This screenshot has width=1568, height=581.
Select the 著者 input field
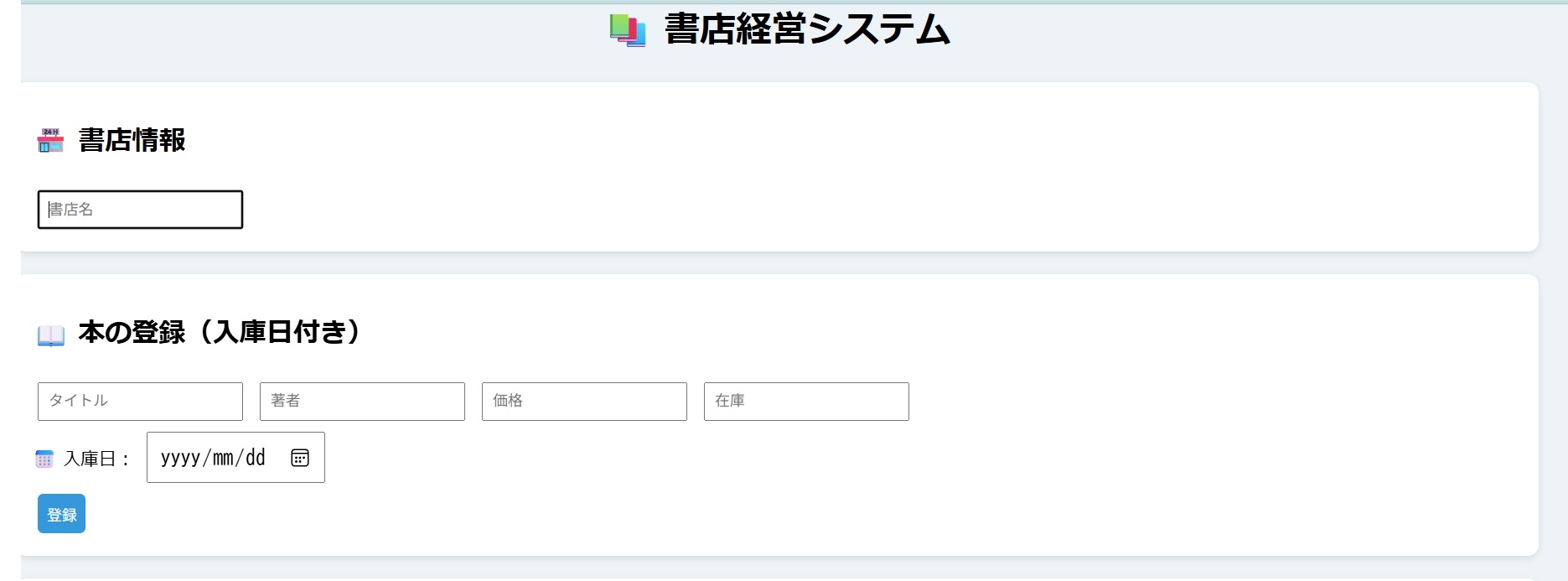(362, 402)
